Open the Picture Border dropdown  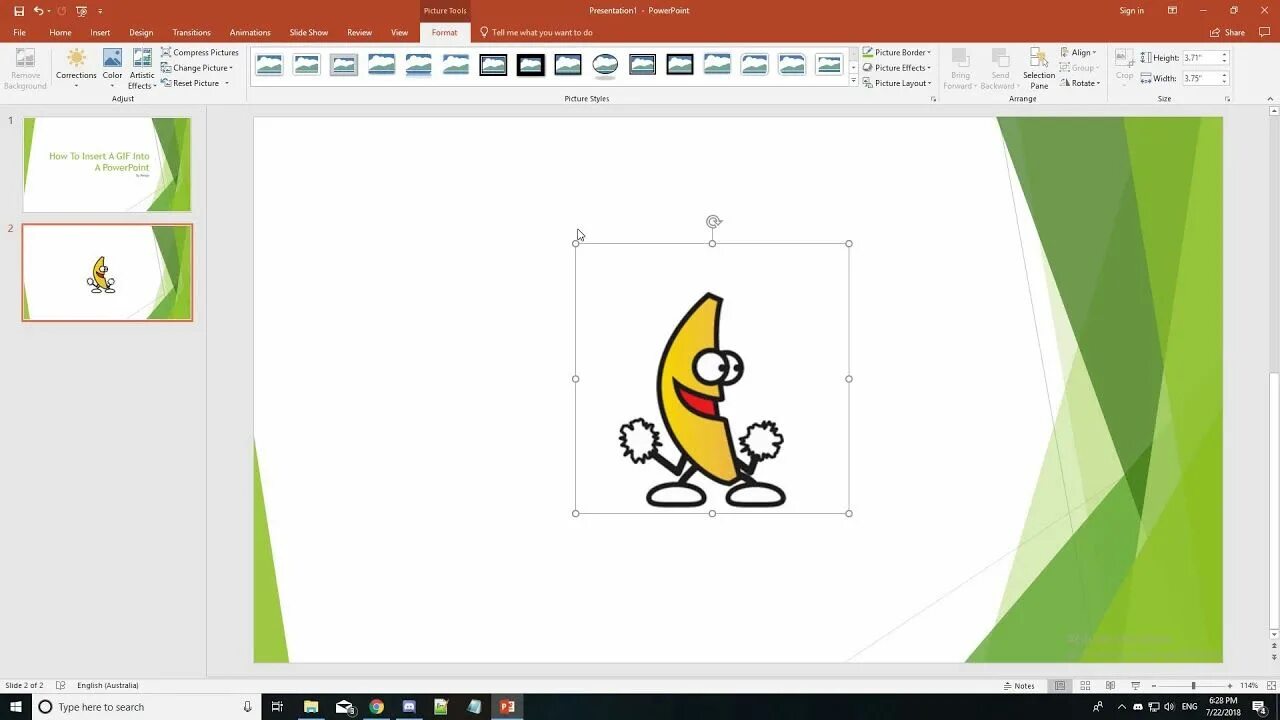coord(897,52)
